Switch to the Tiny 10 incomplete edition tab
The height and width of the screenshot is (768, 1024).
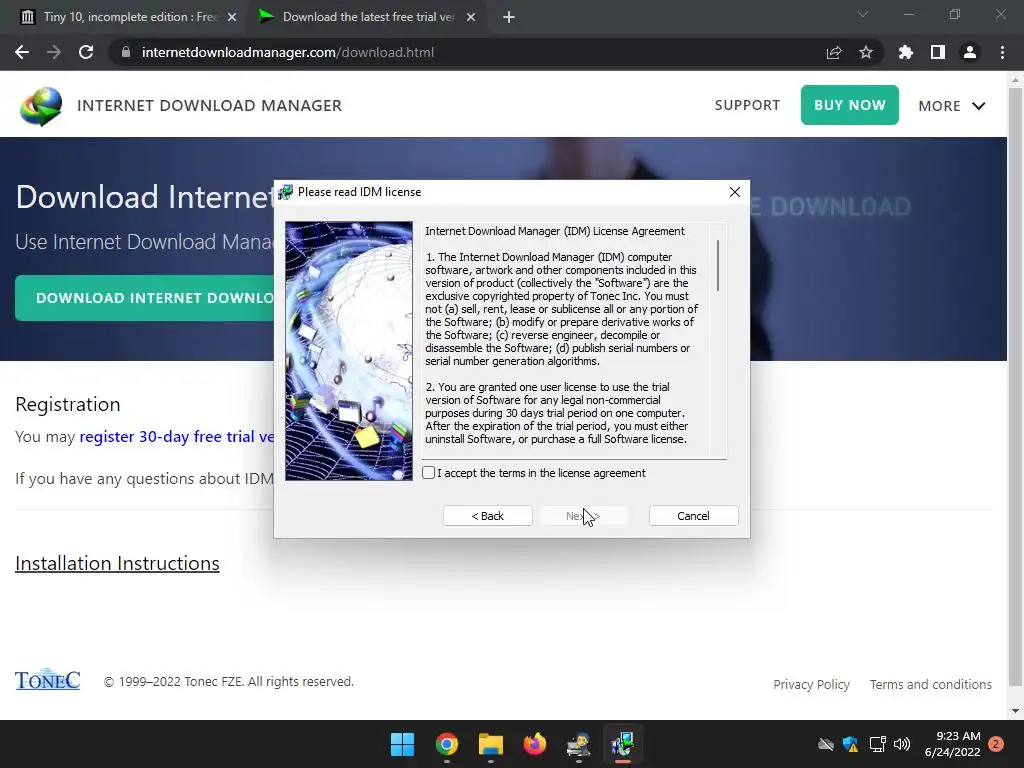pos(129,17)
